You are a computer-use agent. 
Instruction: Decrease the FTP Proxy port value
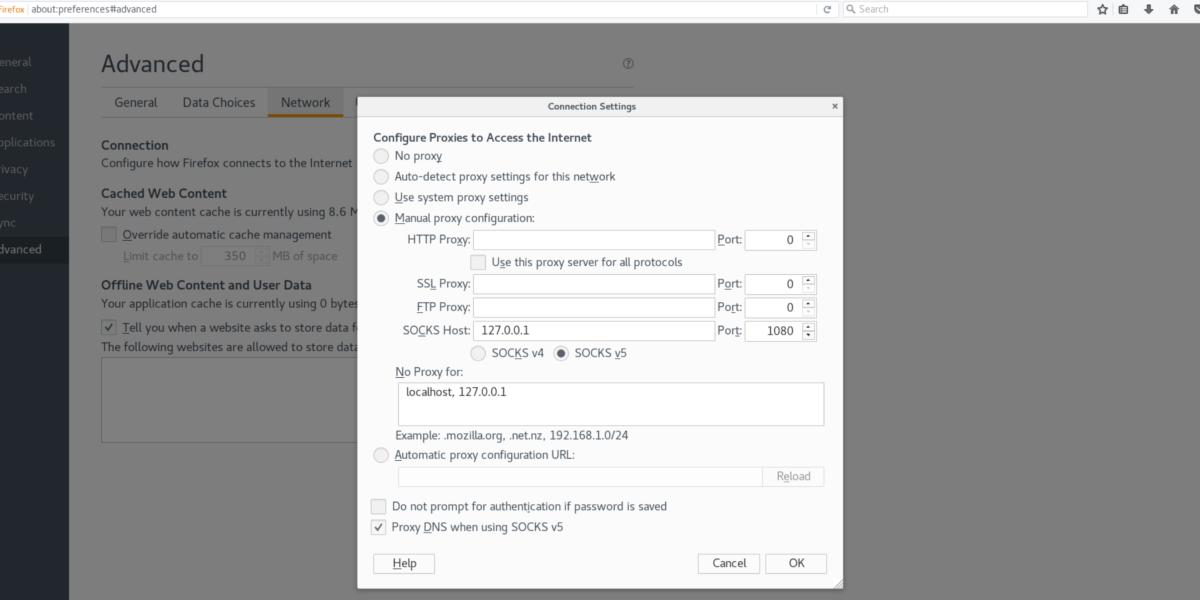(x=809, y=312)
